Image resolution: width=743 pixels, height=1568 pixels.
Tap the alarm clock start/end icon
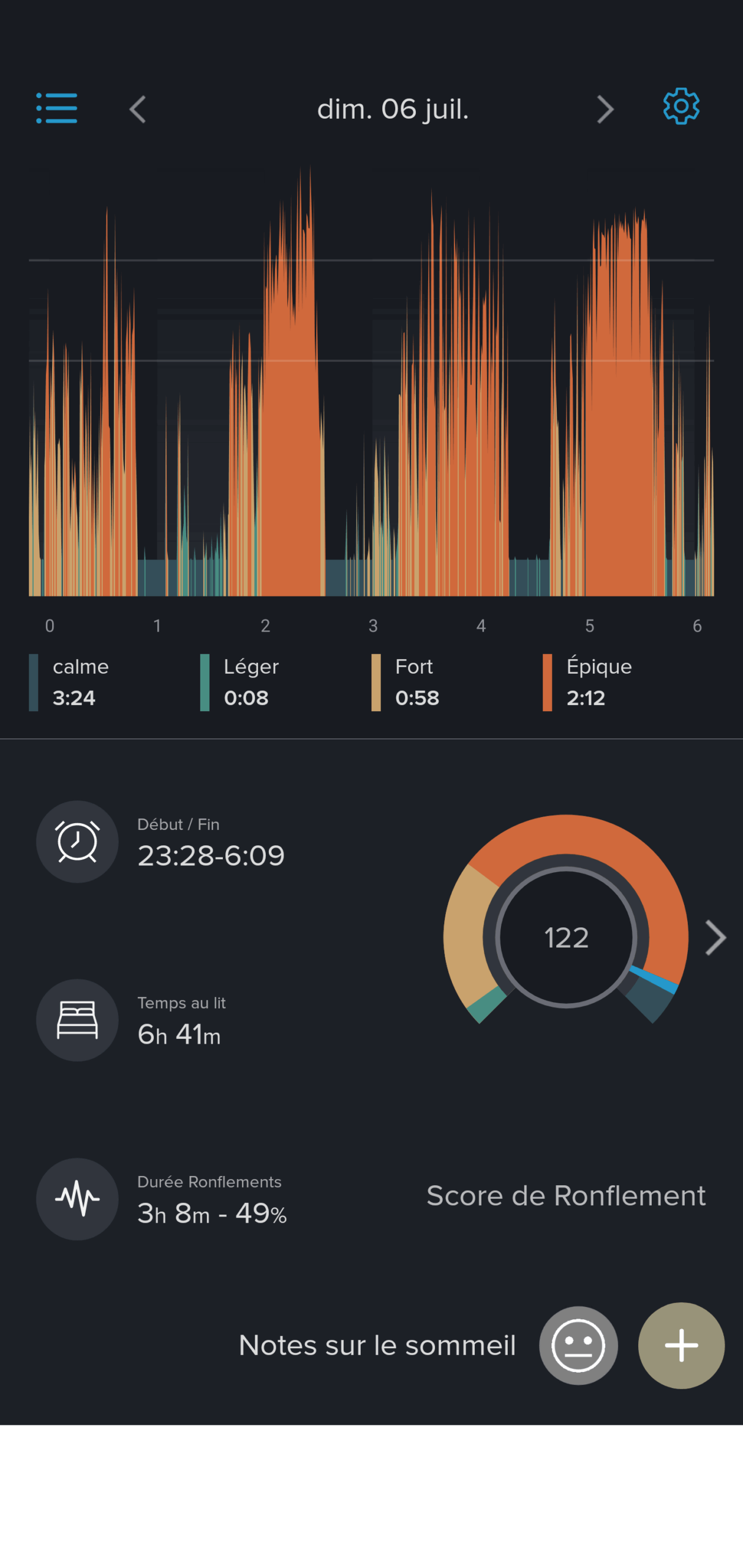pyautogui.click(x=77, y=842)
